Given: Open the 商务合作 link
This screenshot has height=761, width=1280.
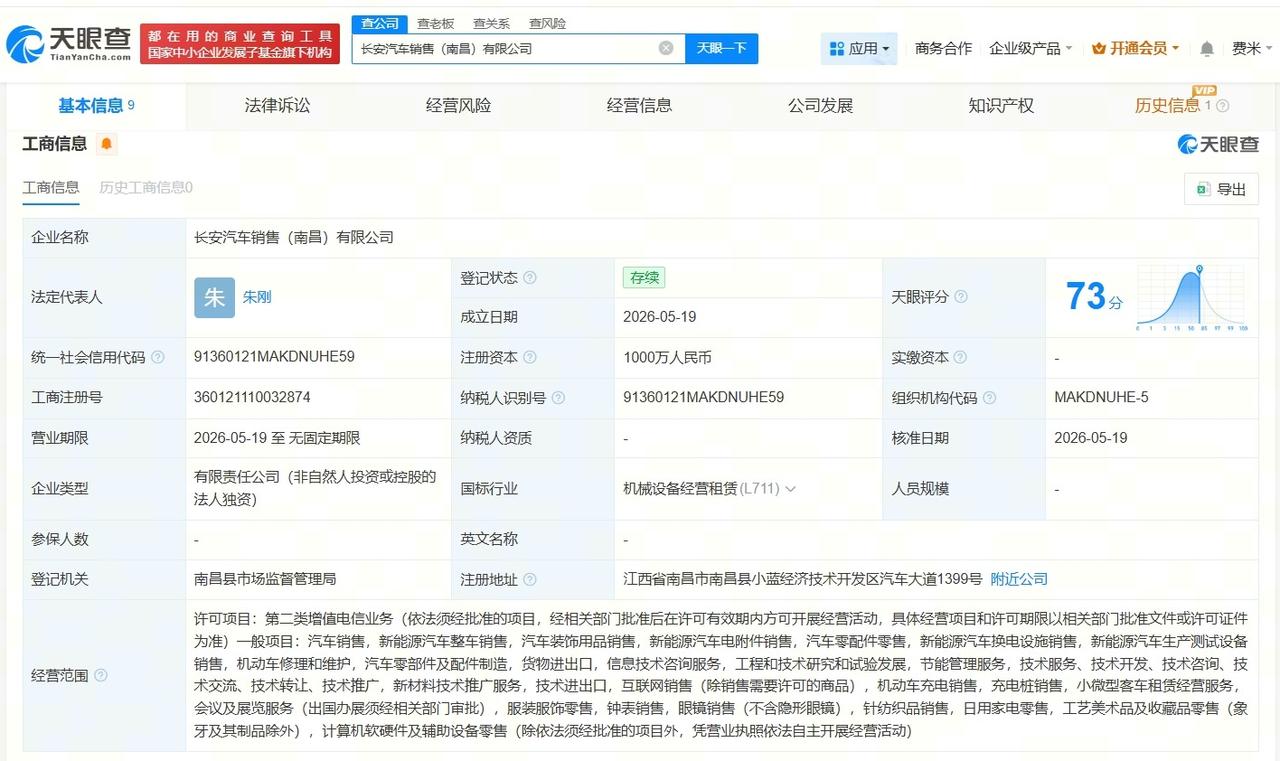Looking at the screenshot, I should [x=943, y=48].
